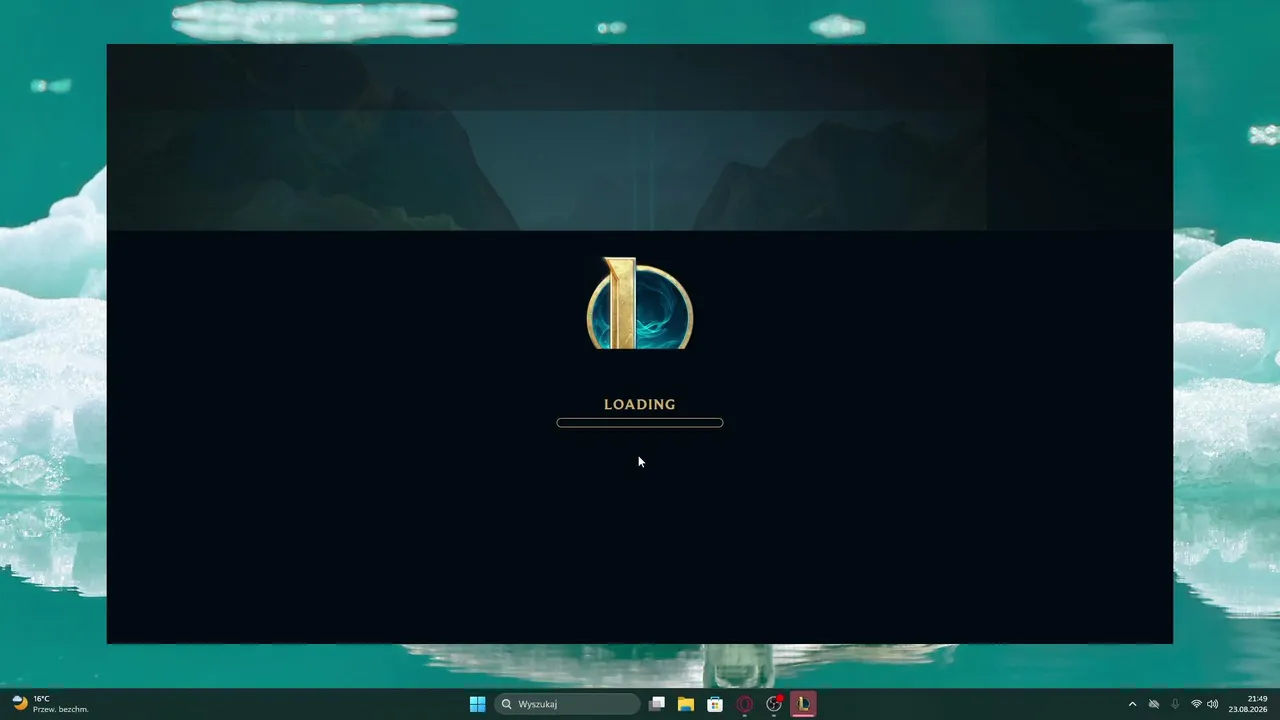Click the LOADING text label
1280x720 pixels.
point(640,404)
